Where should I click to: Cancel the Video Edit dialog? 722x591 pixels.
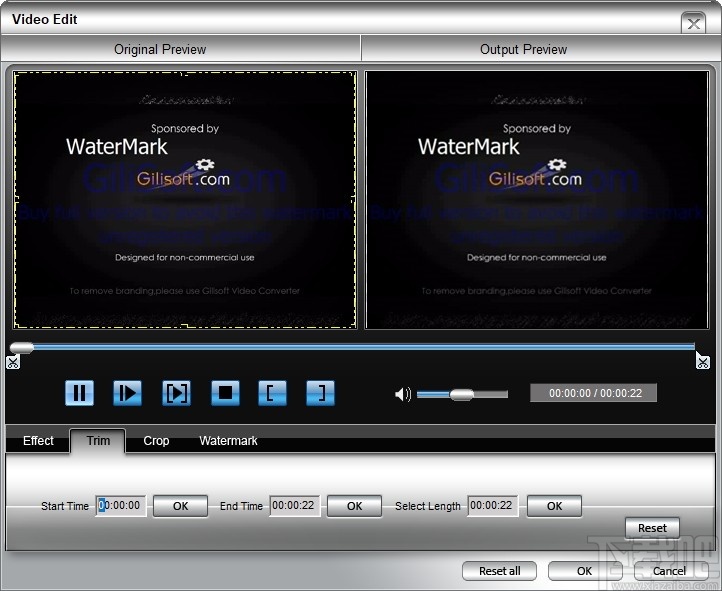point(670,571)
